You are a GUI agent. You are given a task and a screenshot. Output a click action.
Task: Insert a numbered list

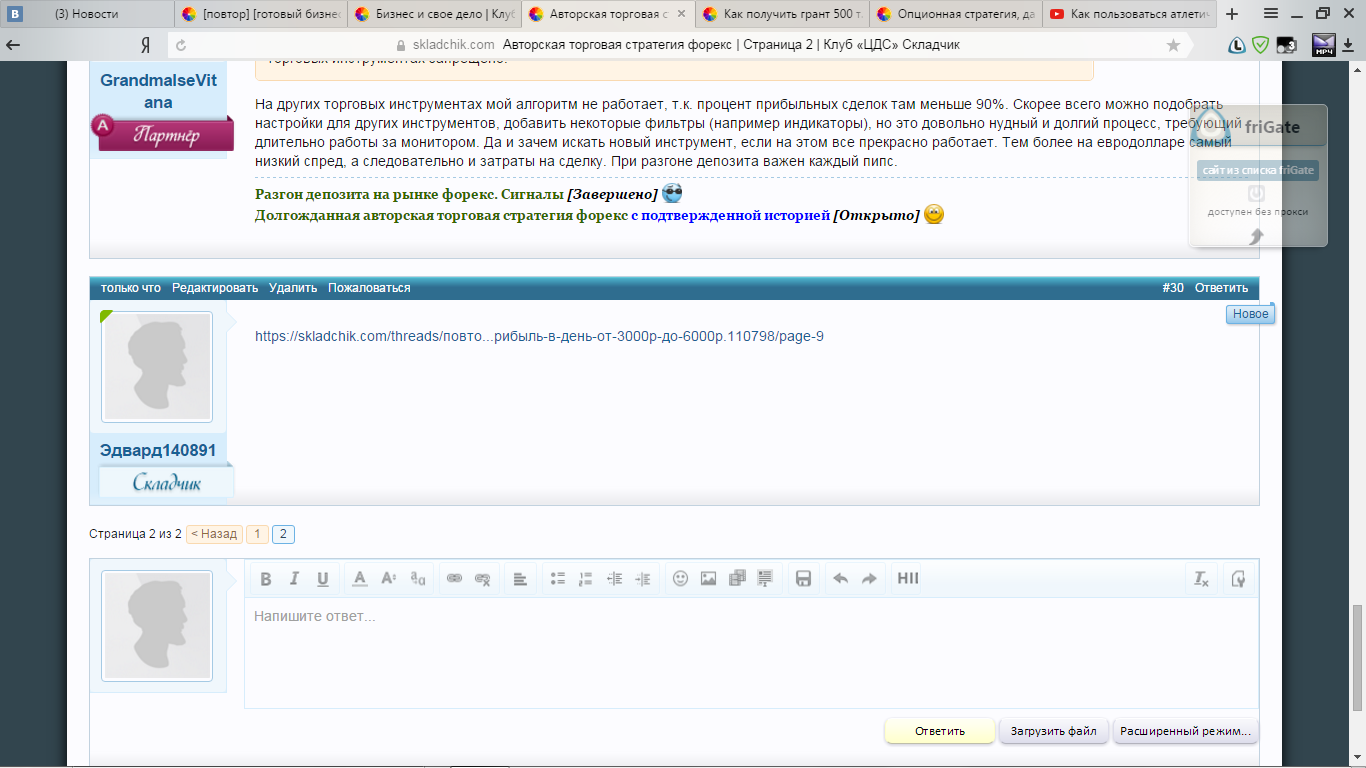click(586, 579)
